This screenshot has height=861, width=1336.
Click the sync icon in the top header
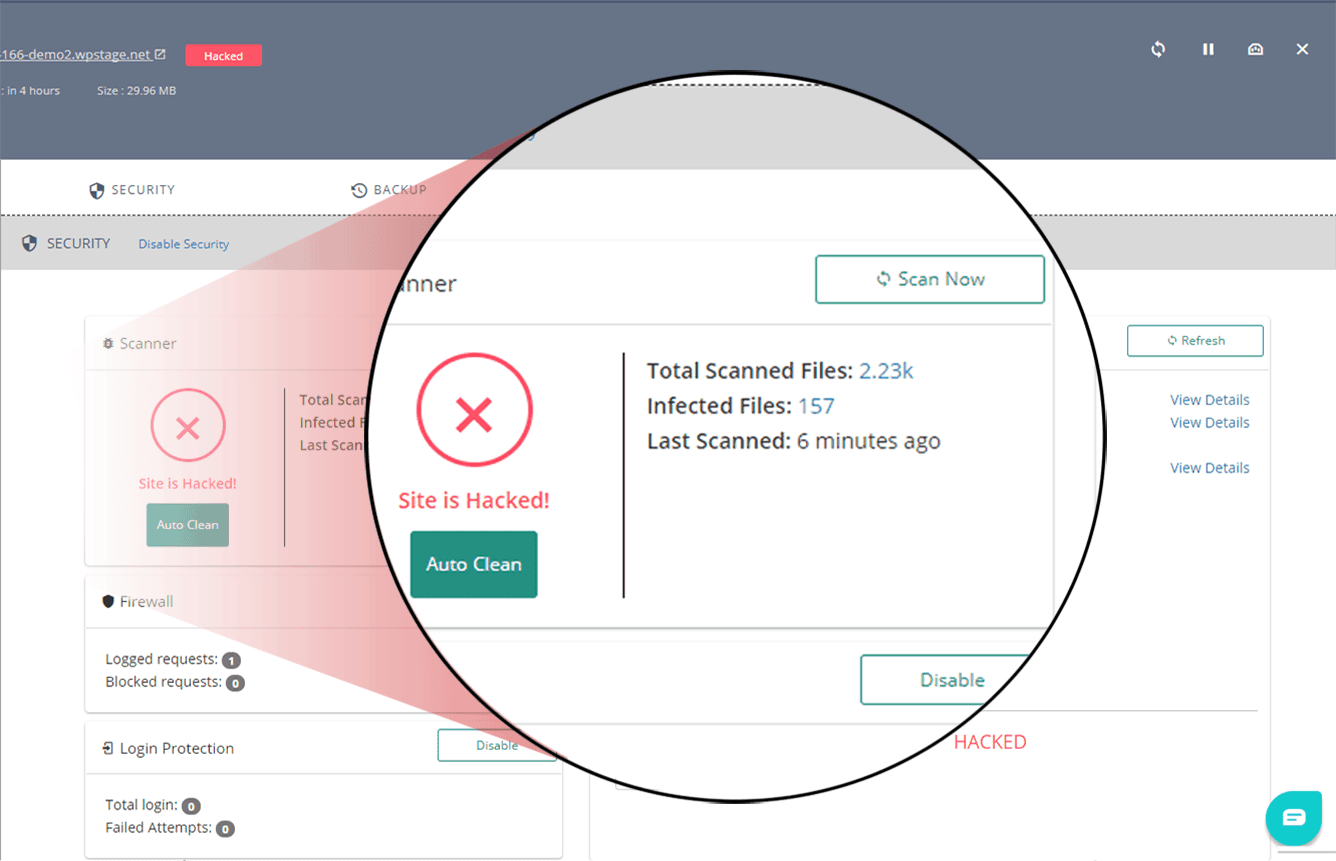1158,49
